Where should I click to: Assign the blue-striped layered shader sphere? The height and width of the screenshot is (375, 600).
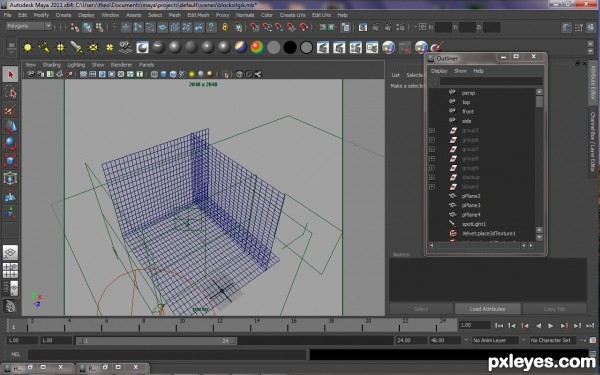coord(241,47)
